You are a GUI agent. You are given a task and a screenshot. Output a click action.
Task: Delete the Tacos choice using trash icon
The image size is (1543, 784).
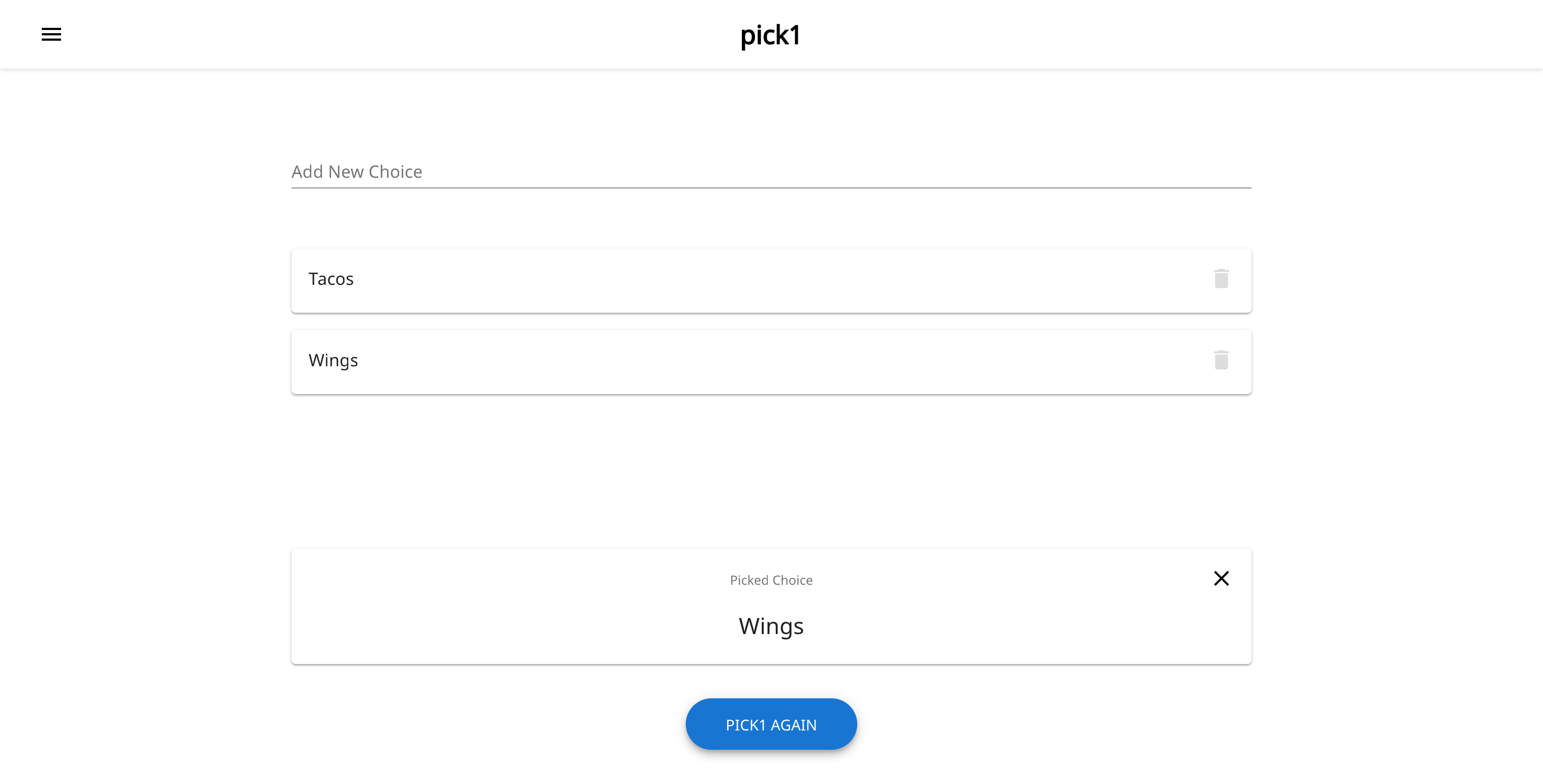[1222, 278]
